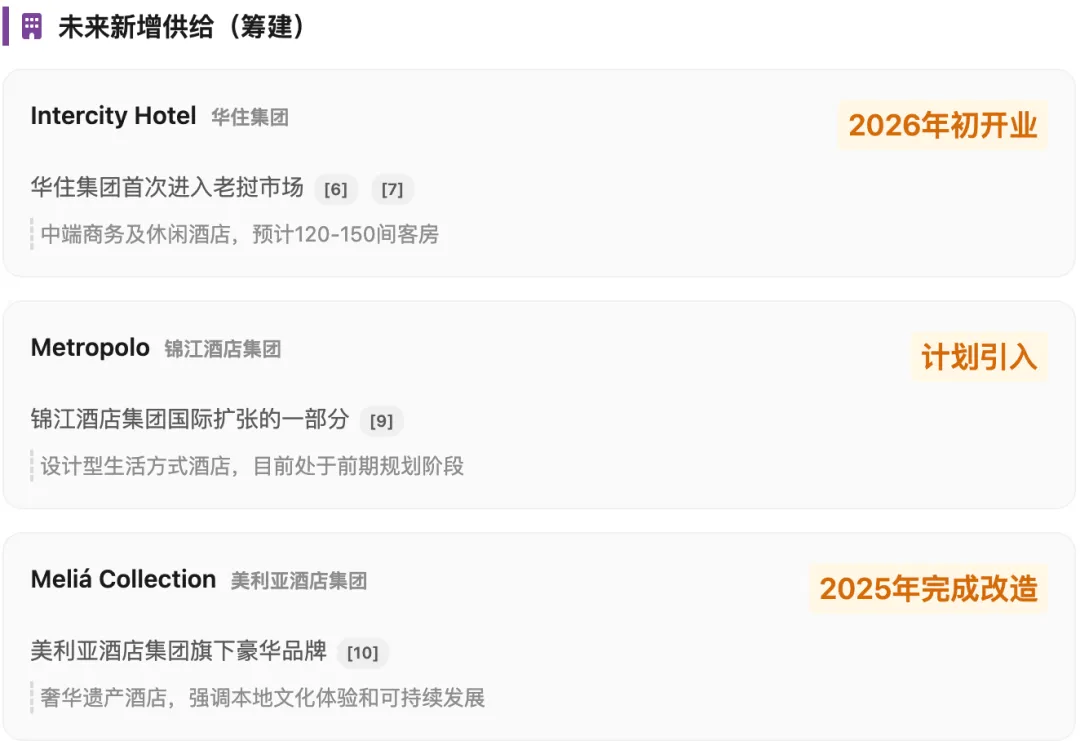Click the 奢华遗产酒店 description line
The height and width of the screenshot is (741, 1080).
pos(262,698)
